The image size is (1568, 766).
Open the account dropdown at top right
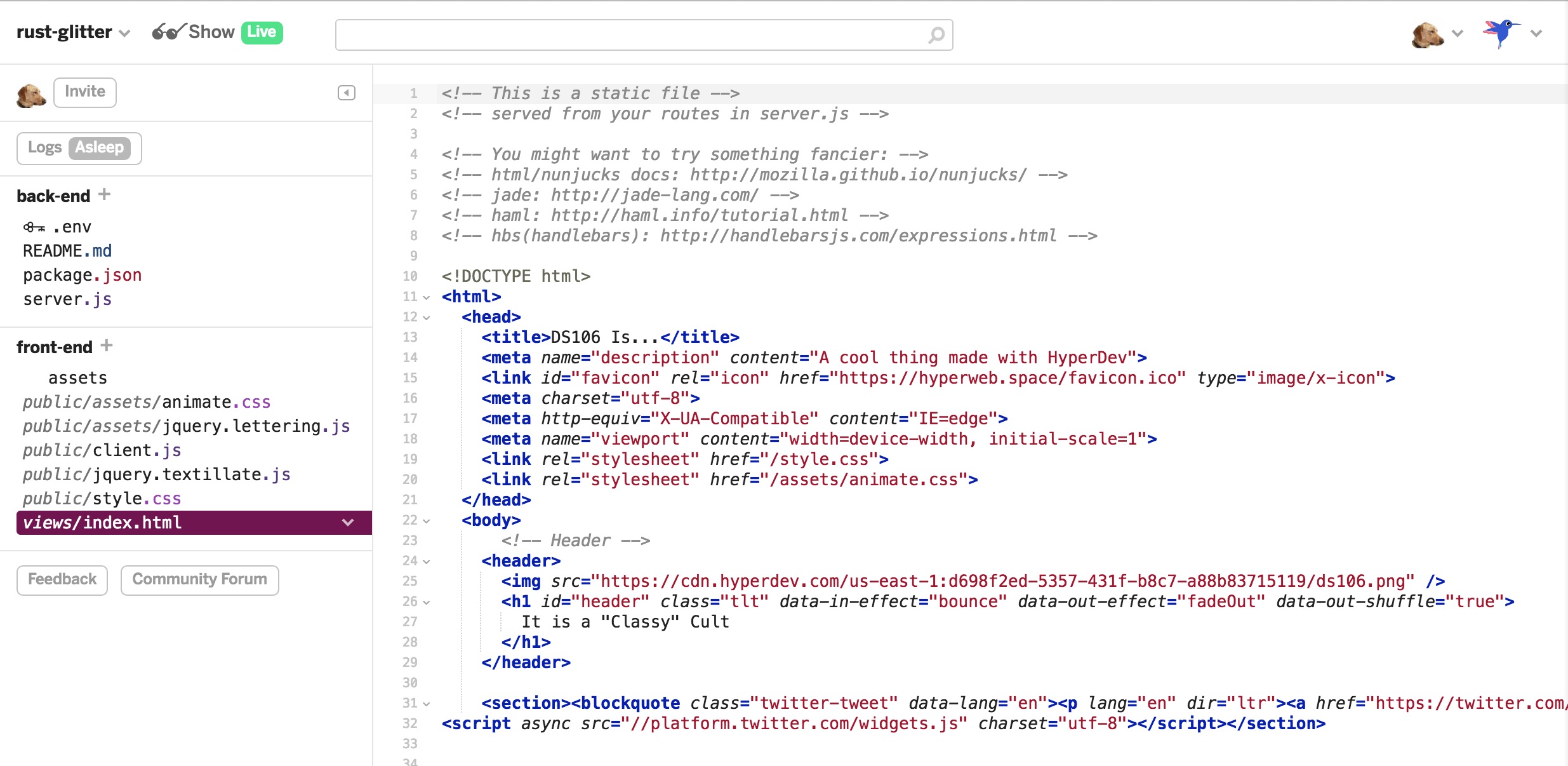click(x=1536, y=33)
